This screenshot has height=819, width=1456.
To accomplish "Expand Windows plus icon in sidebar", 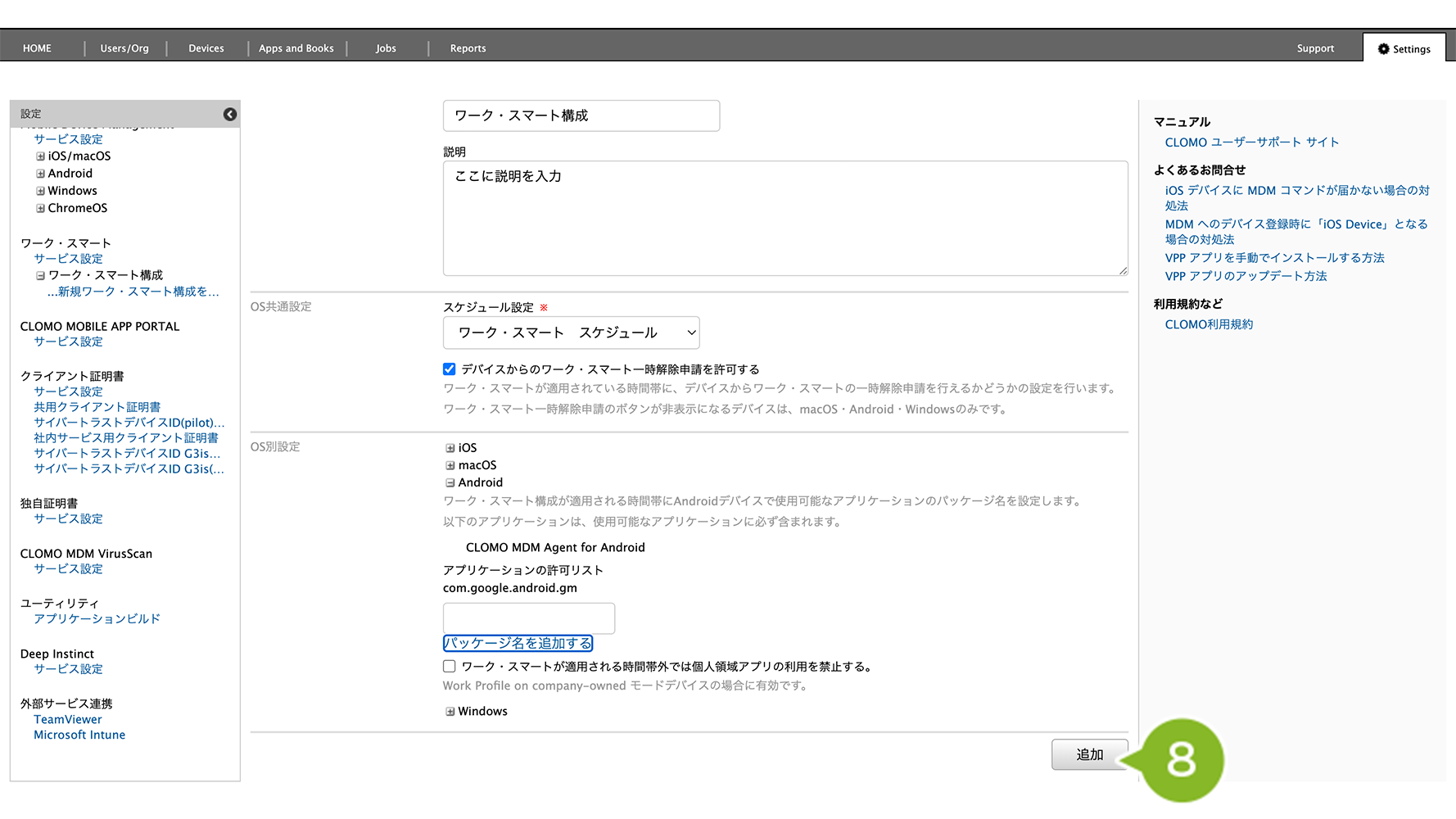I will click(x=40, y=191).
